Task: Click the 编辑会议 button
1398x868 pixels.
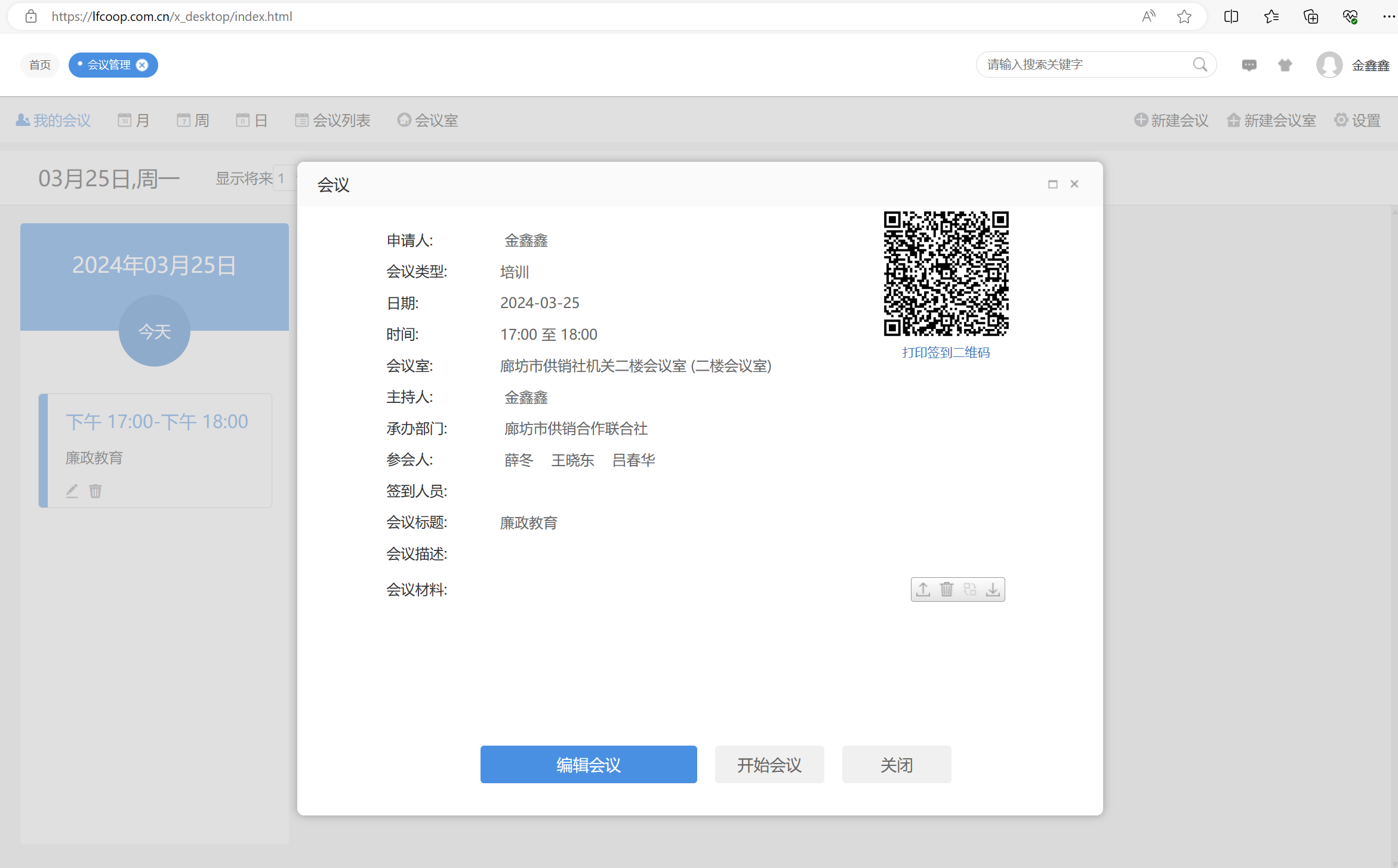Action: 588,765
